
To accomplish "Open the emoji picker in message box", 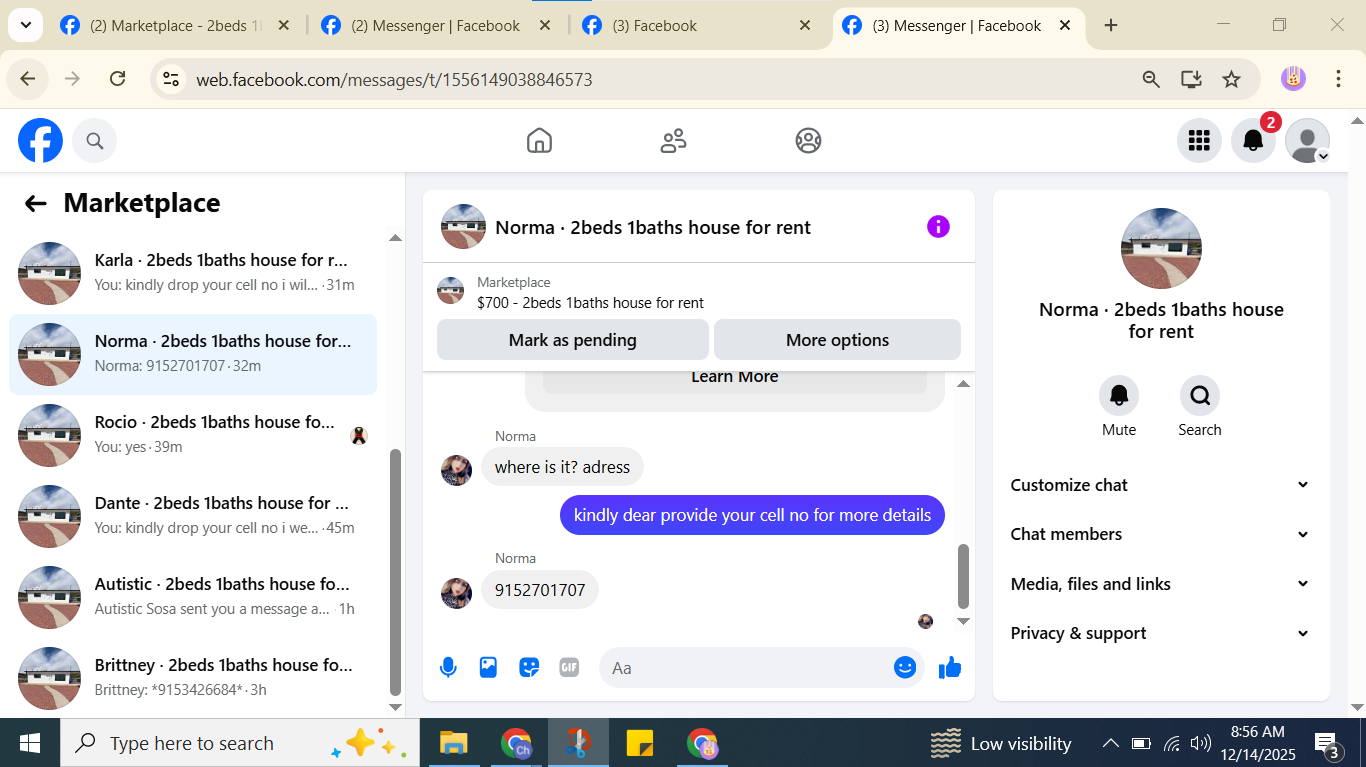I will click(x=905, y=668).
